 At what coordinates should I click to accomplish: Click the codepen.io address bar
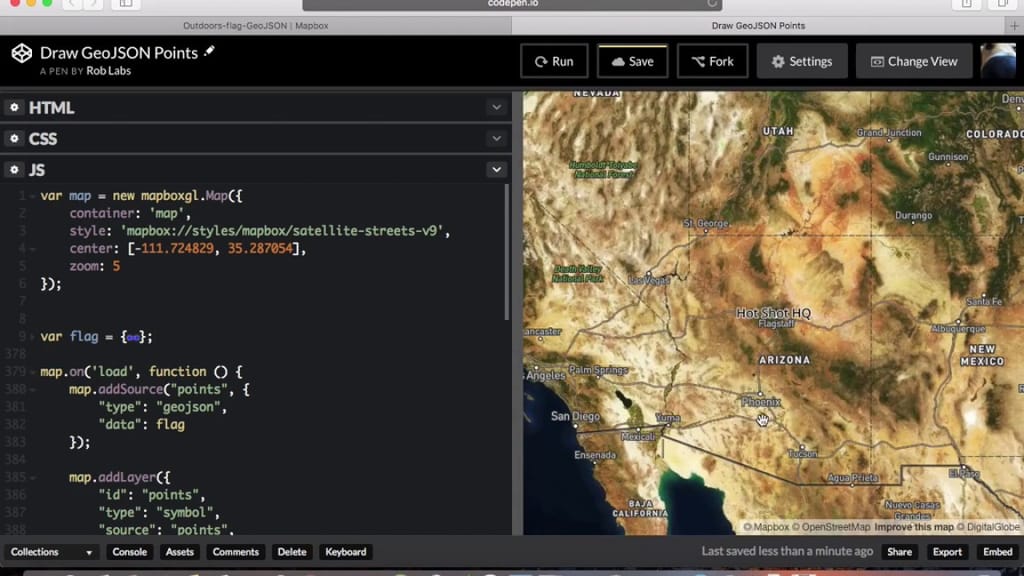[x=513, y=4]
